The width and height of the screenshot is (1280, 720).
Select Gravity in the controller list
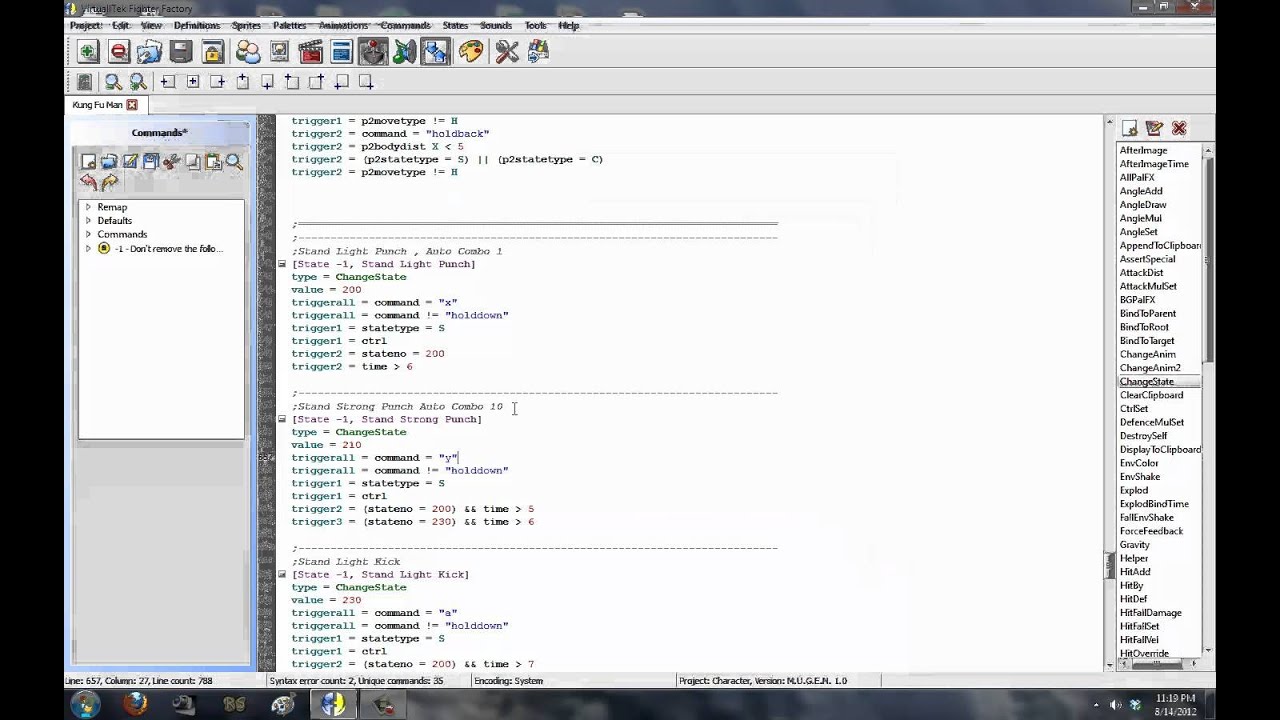tap(1135, 545)
